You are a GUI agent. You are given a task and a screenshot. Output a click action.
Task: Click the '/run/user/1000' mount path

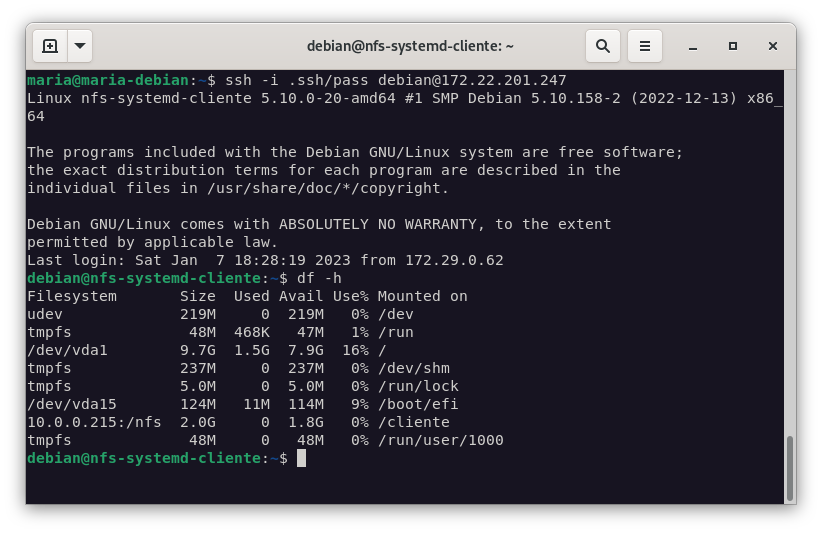[x=440, y=440]
